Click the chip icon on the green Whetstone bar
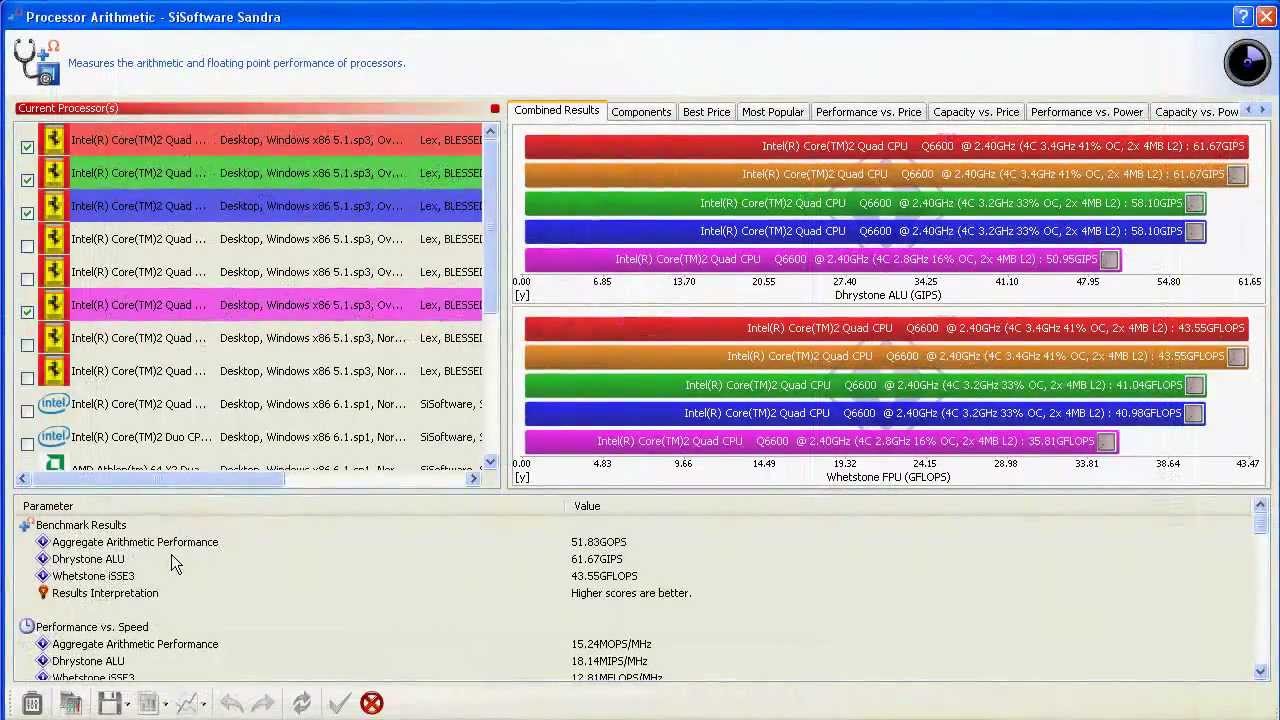The height and width of the screenshot is (720, 1280). click(1194, 385)
